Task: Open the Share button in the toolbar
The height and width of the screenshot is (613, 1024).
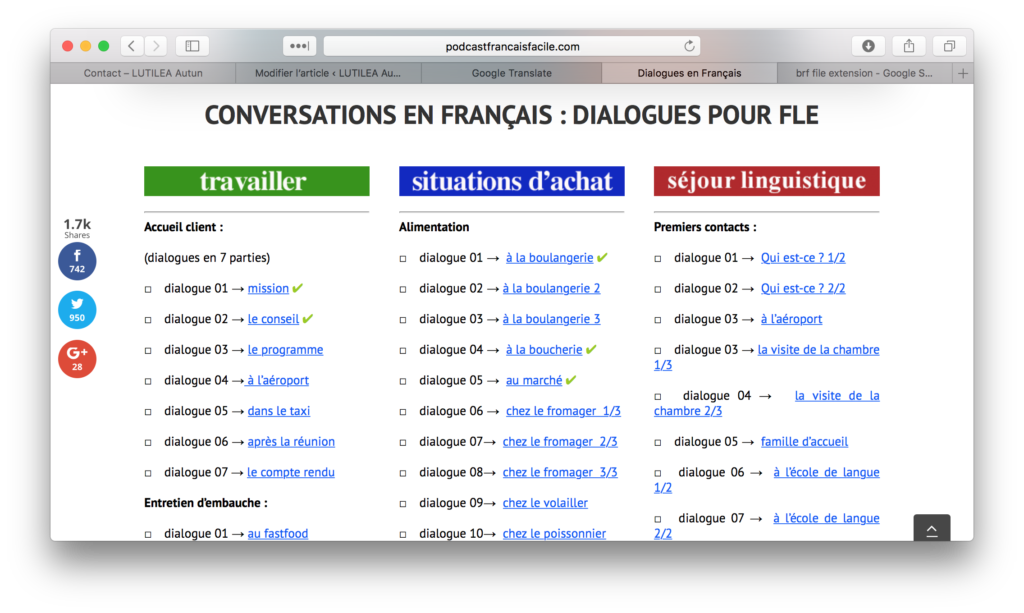Action: tap(908, 46)
